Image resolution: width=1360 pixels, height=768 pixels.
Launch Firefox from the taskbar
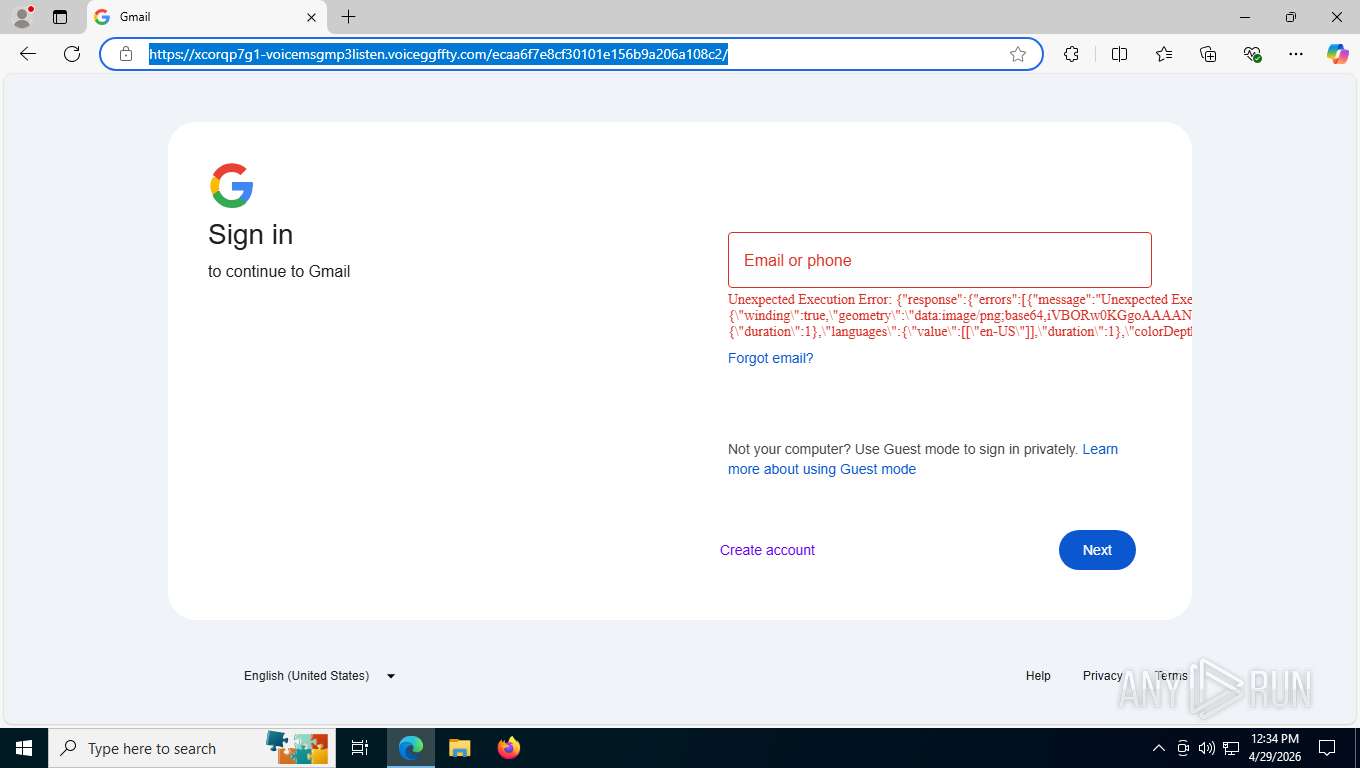(509, 748)
